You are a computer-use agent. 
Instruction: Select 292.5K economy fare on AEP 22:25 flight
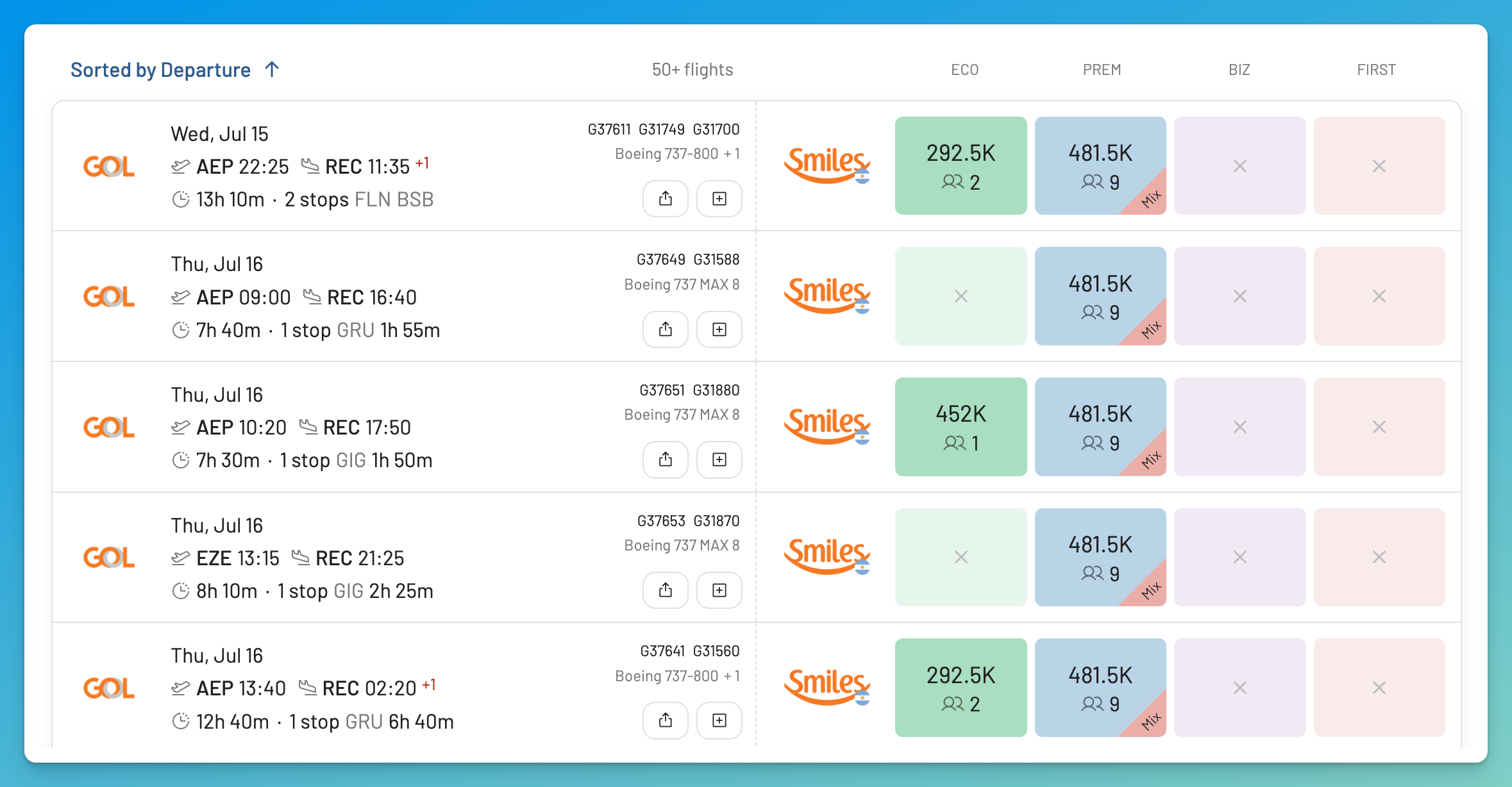coord(961,165)
